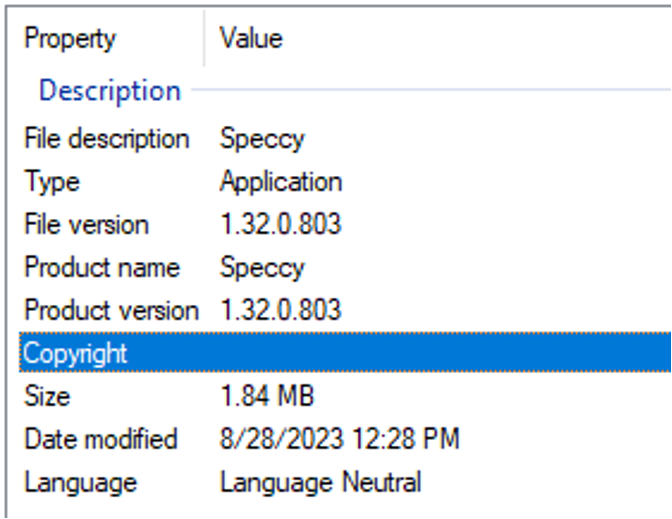This screenshot has width=672, height=519.
Task: Click the File version 1.32.0.803 value
Action: 281,224
